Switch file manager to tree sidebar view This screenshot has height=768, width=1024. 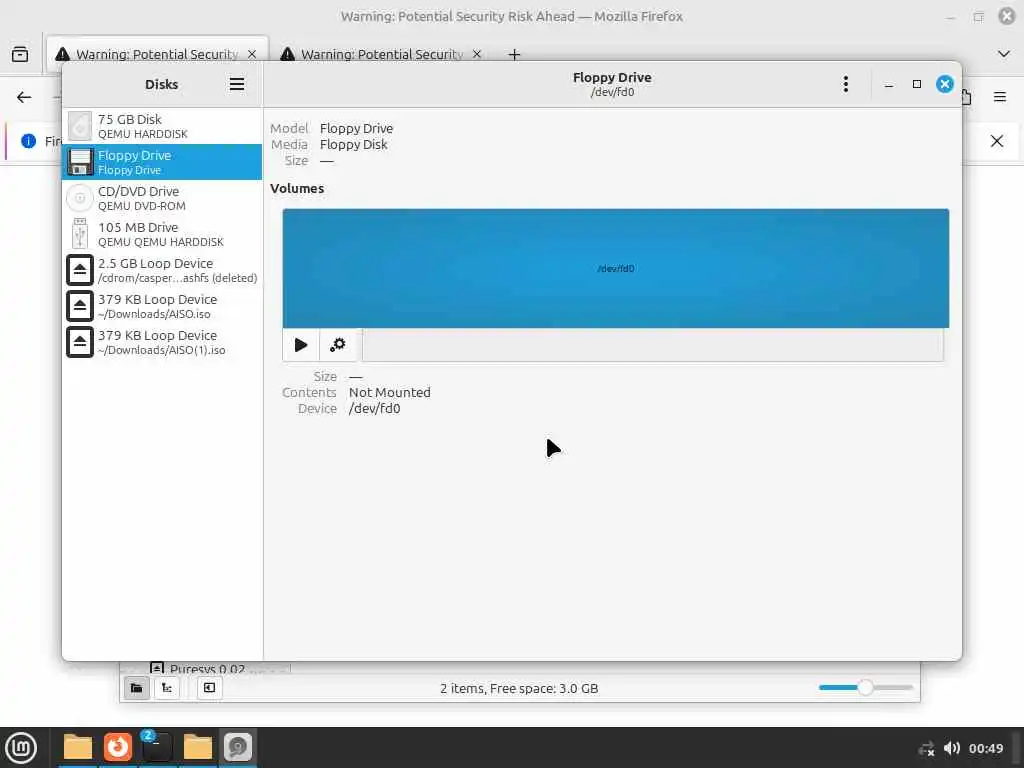pos(167,688)
